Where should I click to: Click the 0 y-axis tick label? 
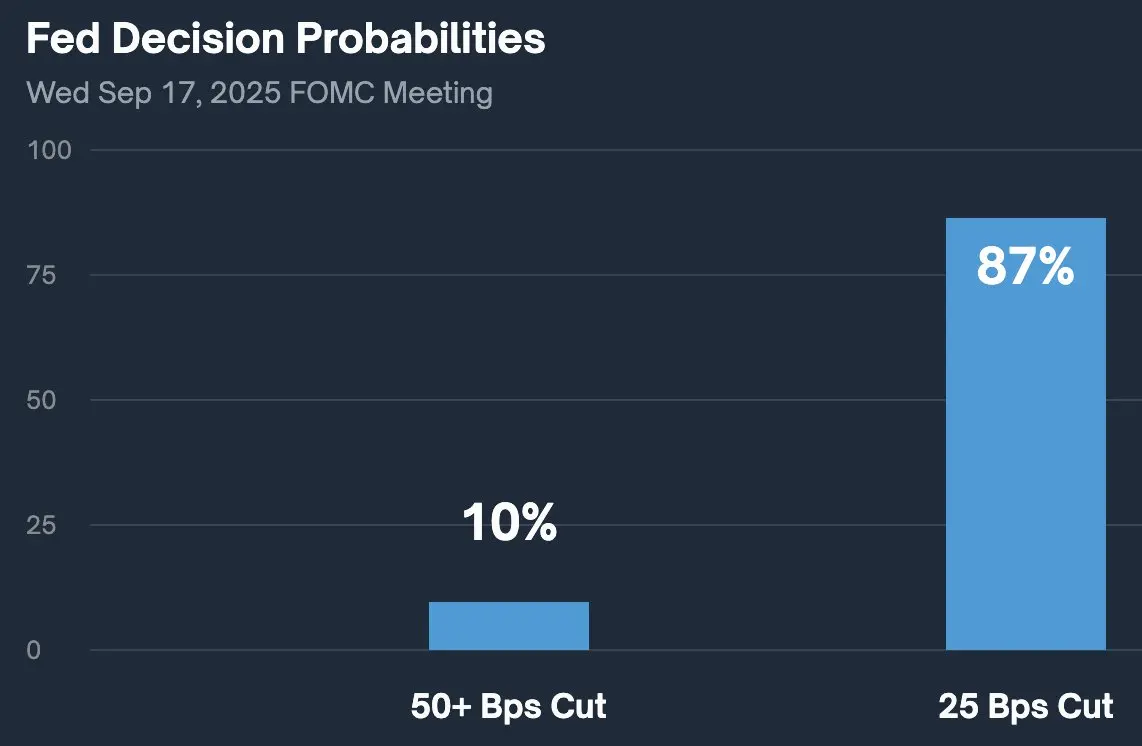coord(34,650)
